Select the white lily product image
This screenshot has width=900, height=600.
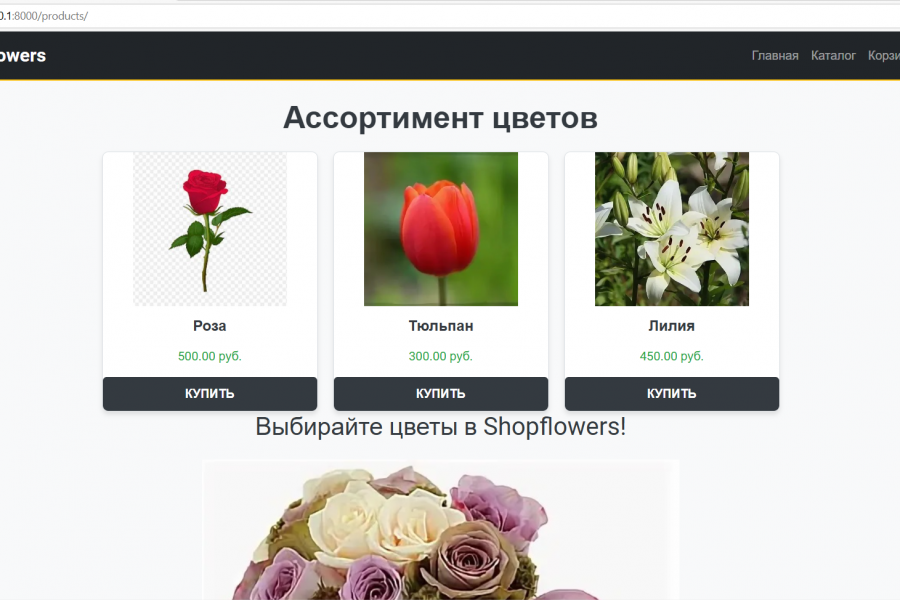click(x=672, y=229)
